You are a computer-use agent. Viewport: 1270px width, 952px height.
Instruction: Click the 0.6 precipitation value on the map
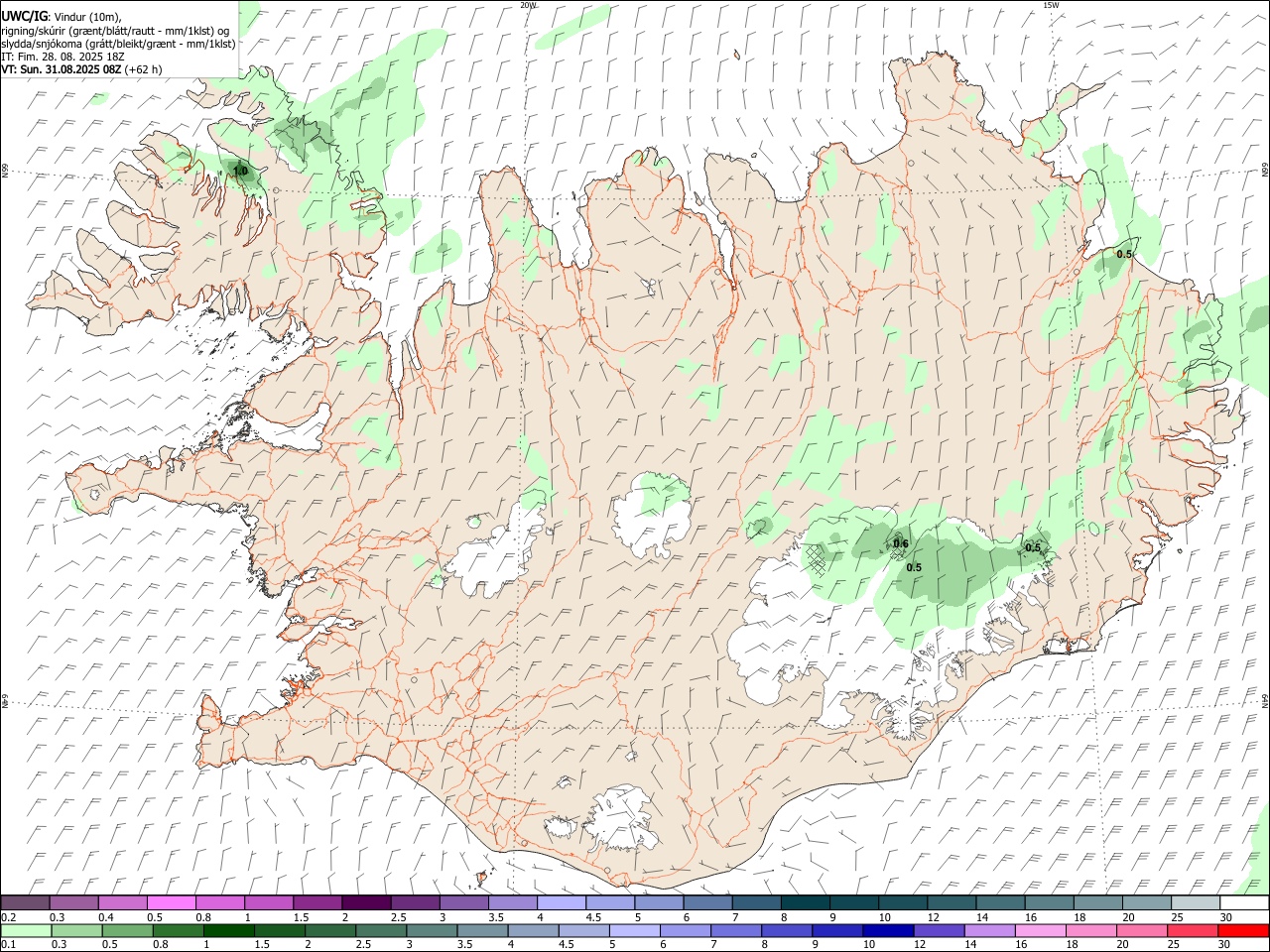[x=901, y=543]
